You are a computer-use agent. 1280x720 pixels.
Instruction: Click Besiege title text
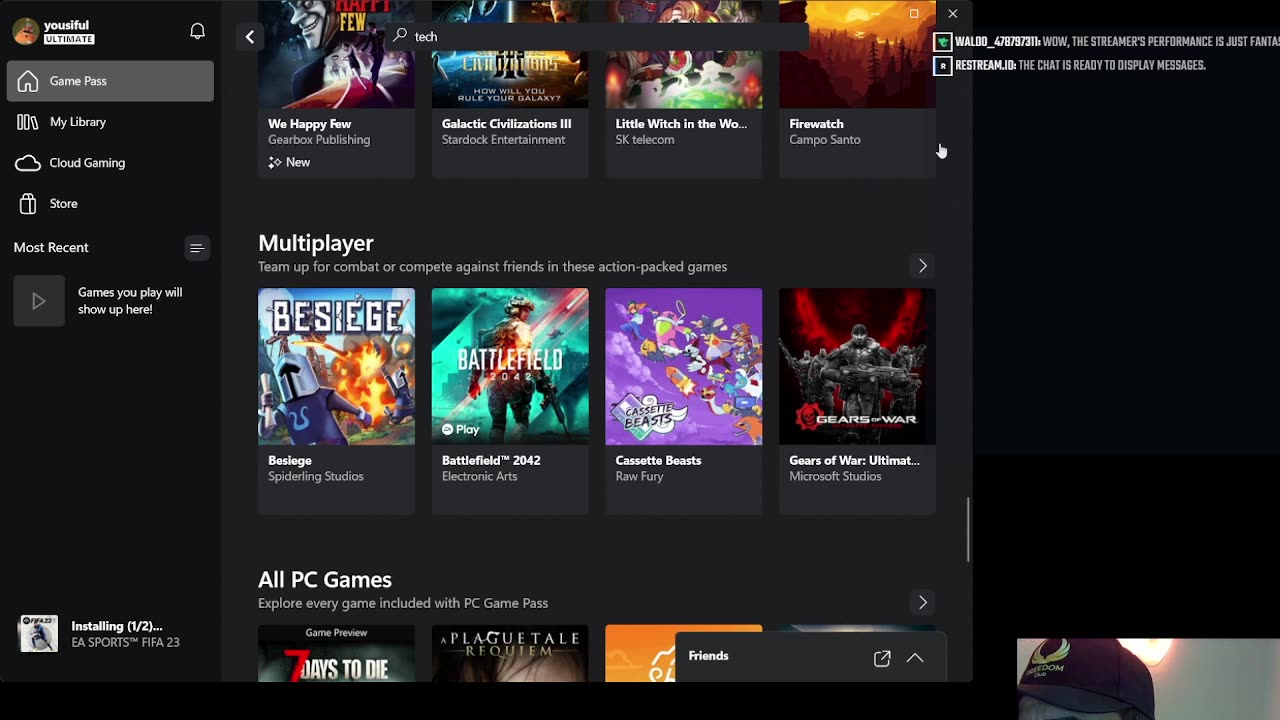pyautogui.click(x=290, y=461)
